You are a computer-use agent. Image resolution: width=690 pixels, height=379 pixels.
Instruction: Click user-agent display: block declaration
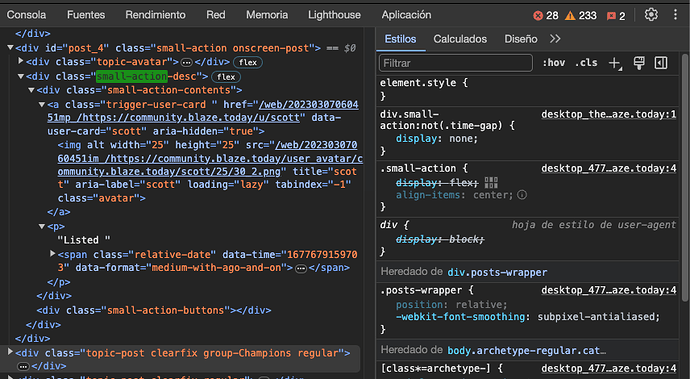point(440,239)
